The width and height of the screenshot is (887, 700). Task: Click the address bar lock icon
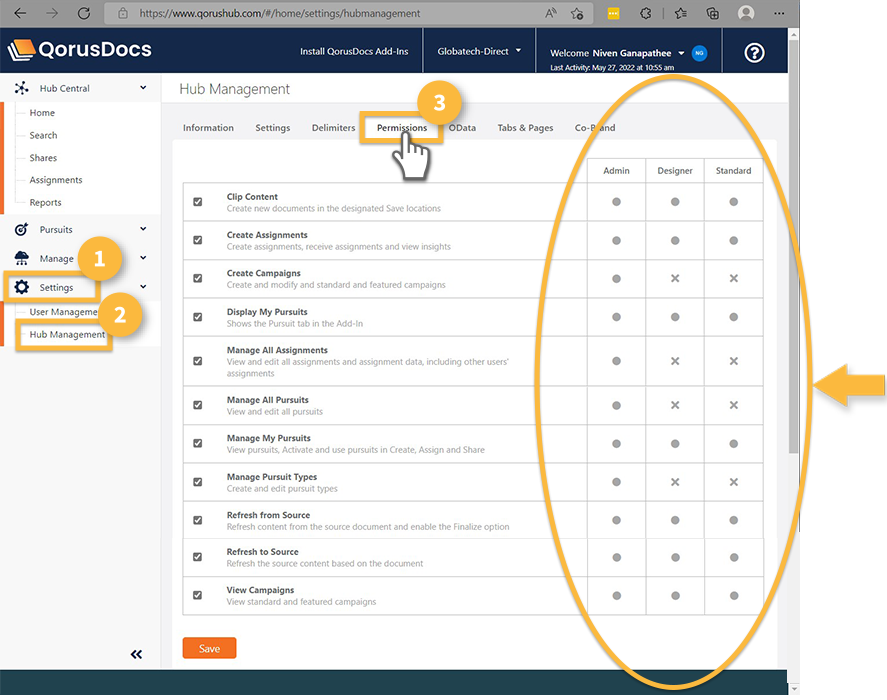pos(123,13)
